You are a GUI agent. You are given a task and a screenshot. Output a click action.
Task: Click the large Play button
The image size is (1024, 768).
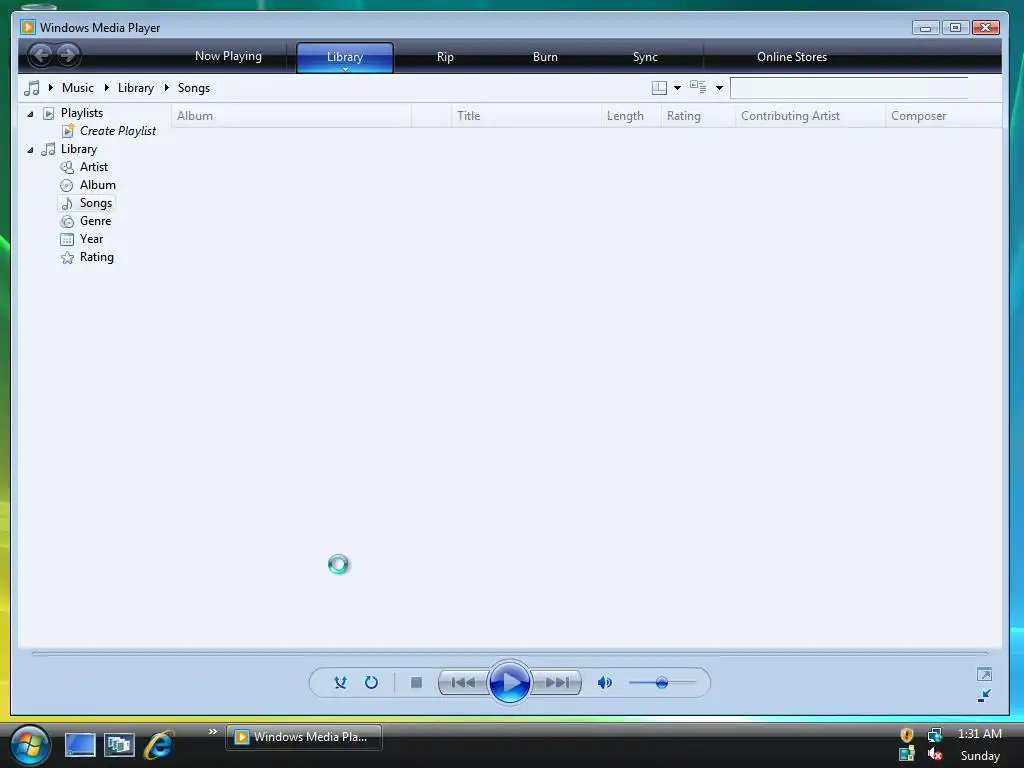pyautogui.click(x=509, y=682)
